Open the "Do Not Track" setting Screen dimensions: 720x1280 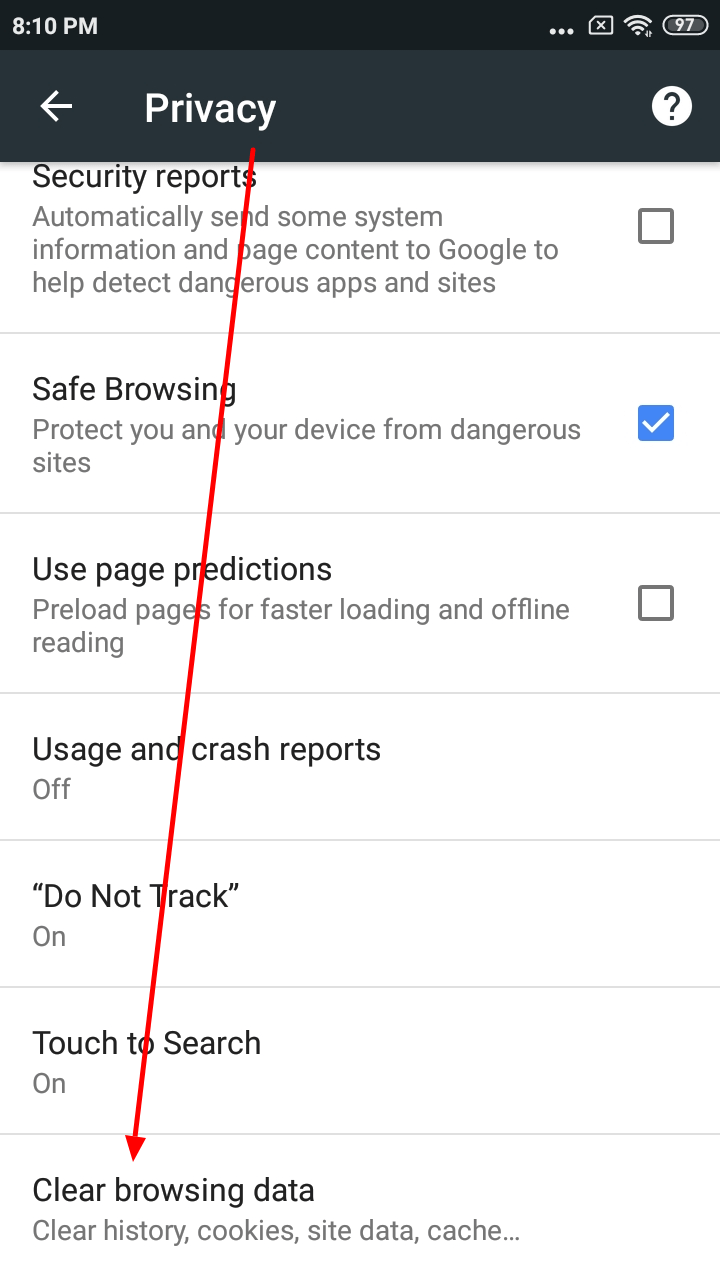click(360, 914)
